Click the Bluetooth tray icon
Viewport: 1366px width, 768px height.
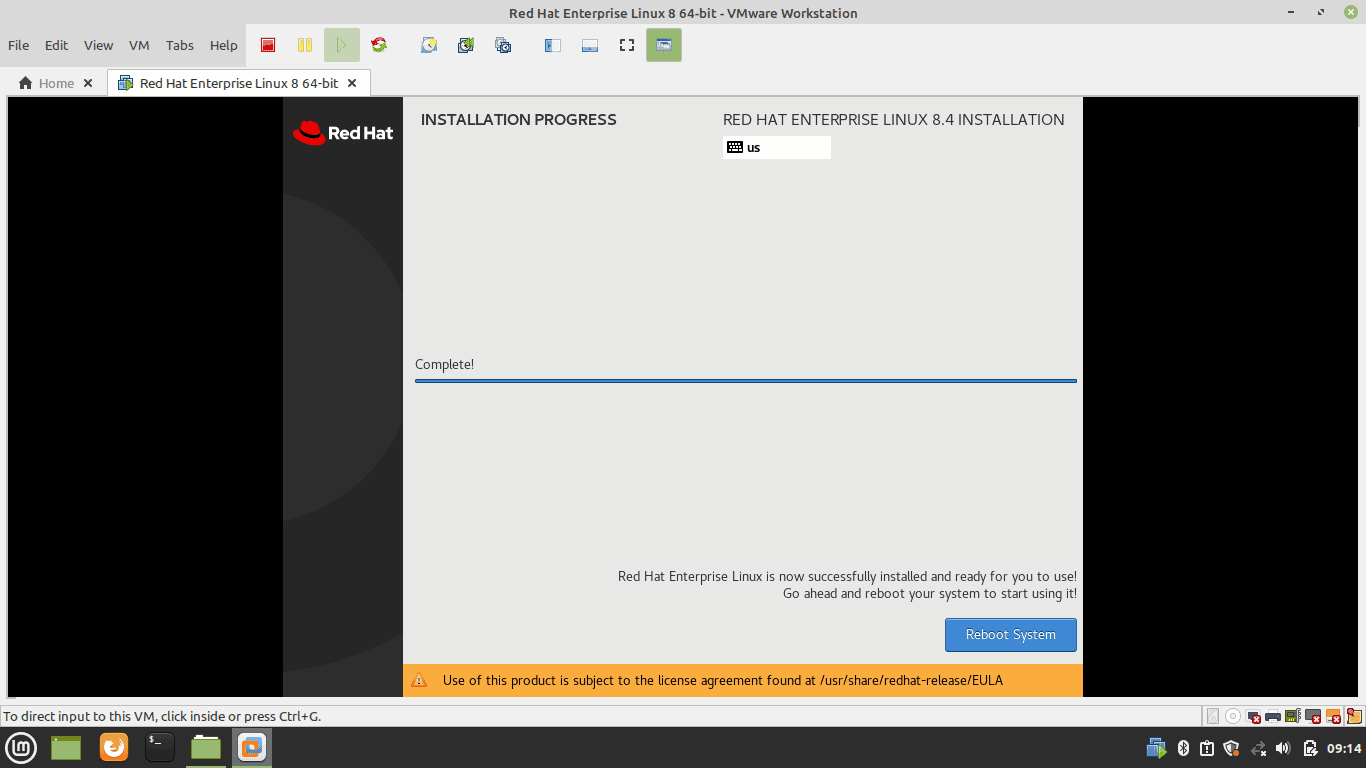1183,748
